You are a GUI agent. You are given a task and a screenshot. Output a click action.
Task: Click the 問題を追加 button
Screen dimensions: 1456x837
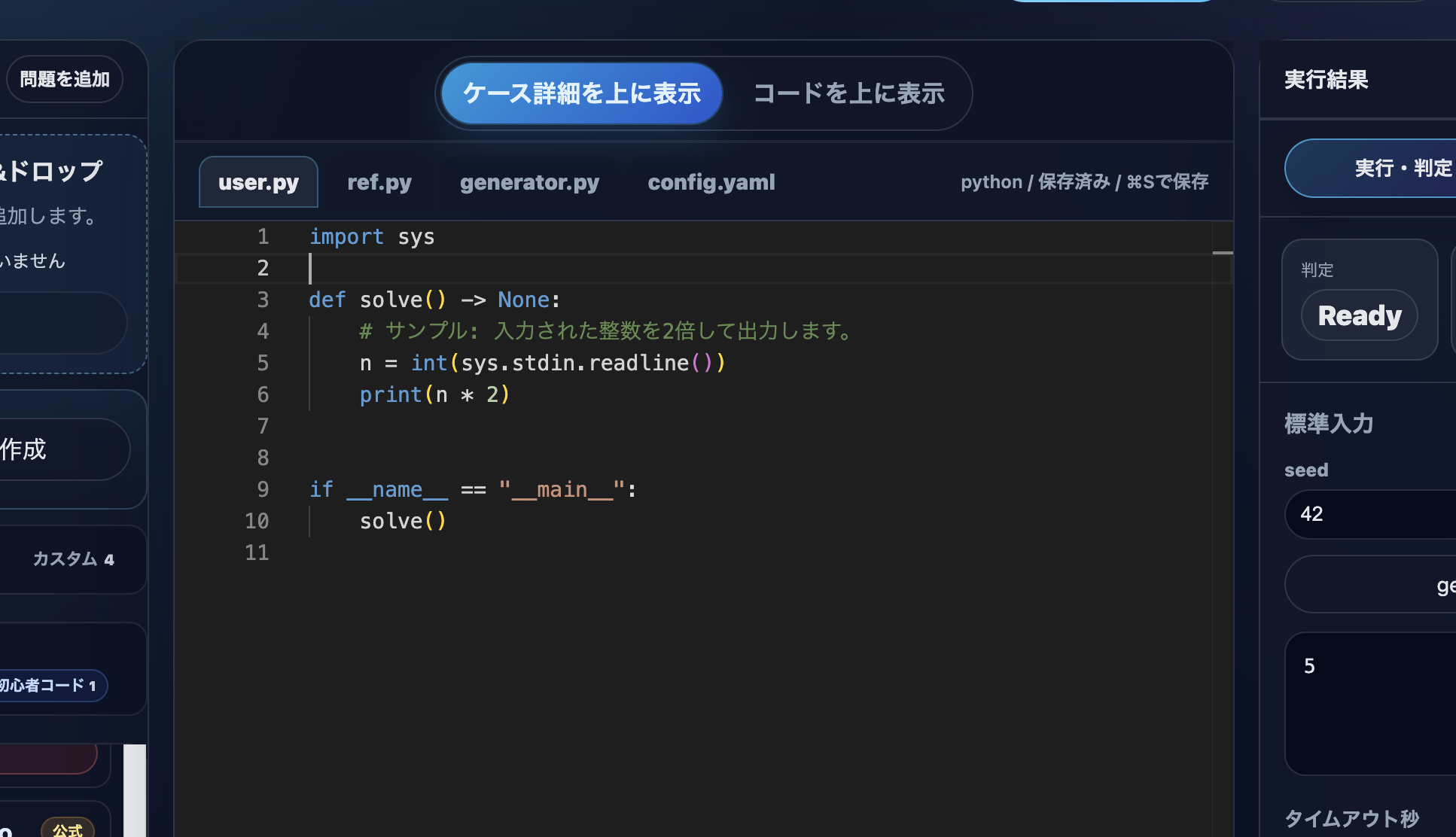click(64, 79)
